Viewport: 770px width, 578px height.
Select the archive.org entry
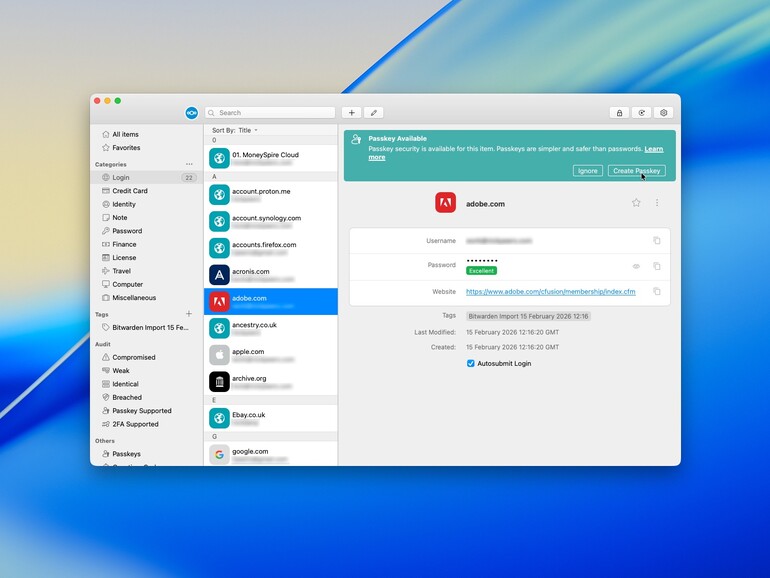pyautogui.click(x=271, y=382)
